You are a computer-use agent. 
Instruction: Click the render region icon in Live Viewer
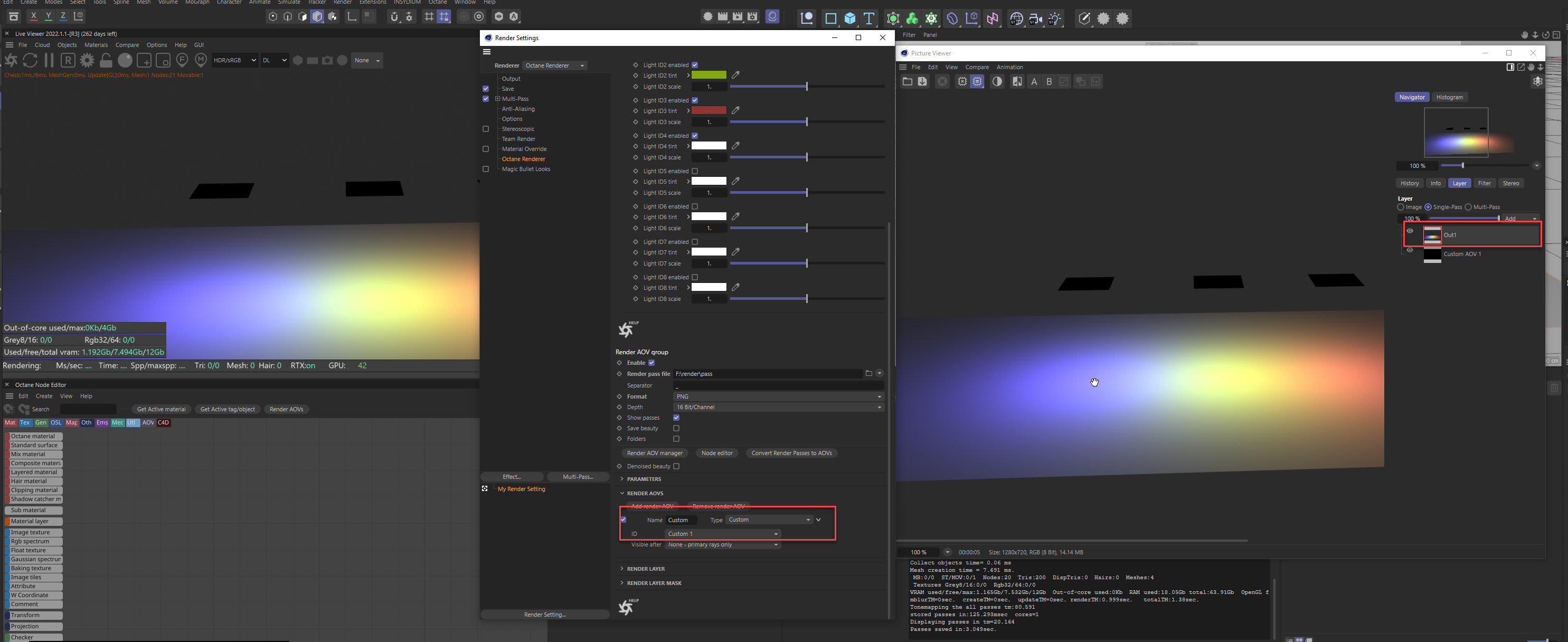point(144,60)
